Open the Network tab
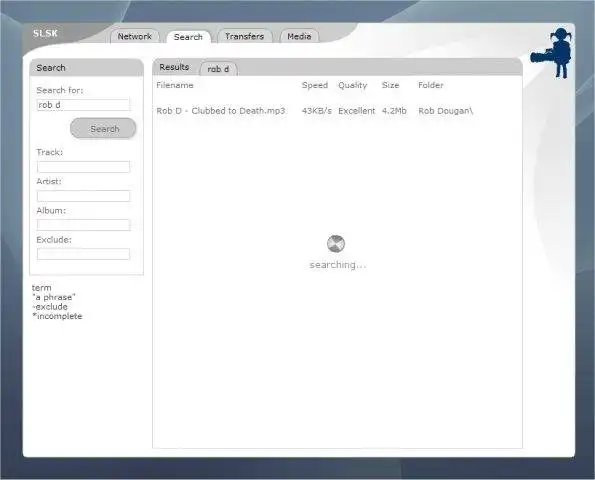 pos(135,36)
